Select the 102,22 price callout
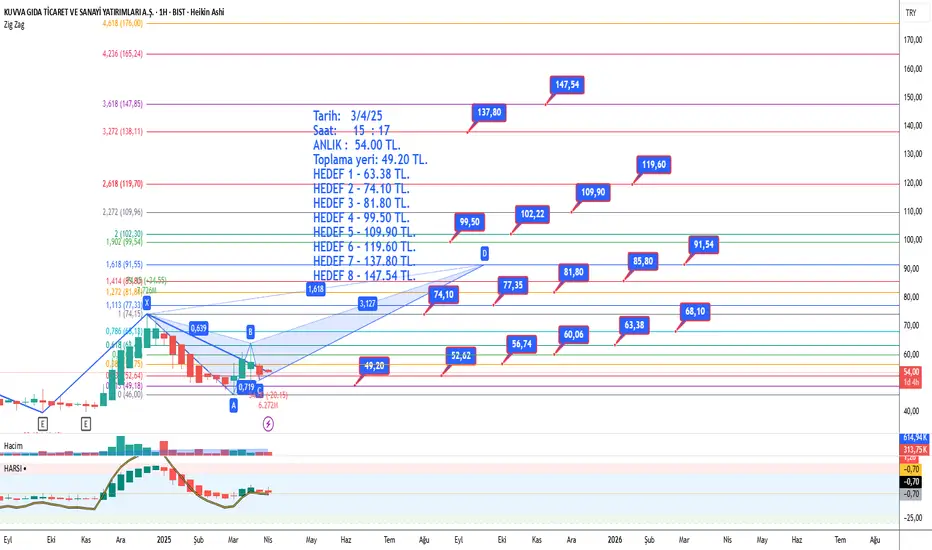 pyautogui.click(x=532, y=214)
